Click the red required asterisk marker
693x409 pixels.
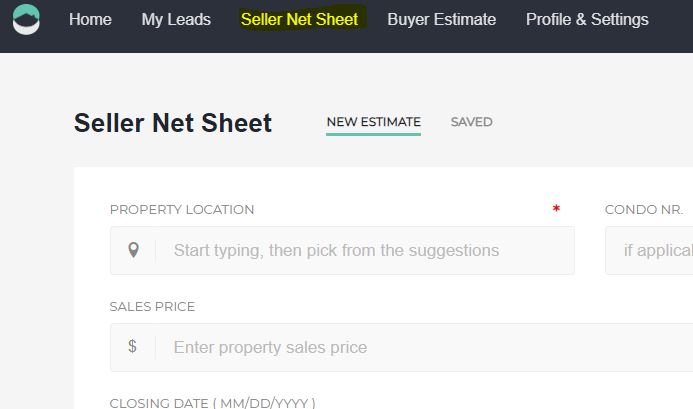[556, 208]
